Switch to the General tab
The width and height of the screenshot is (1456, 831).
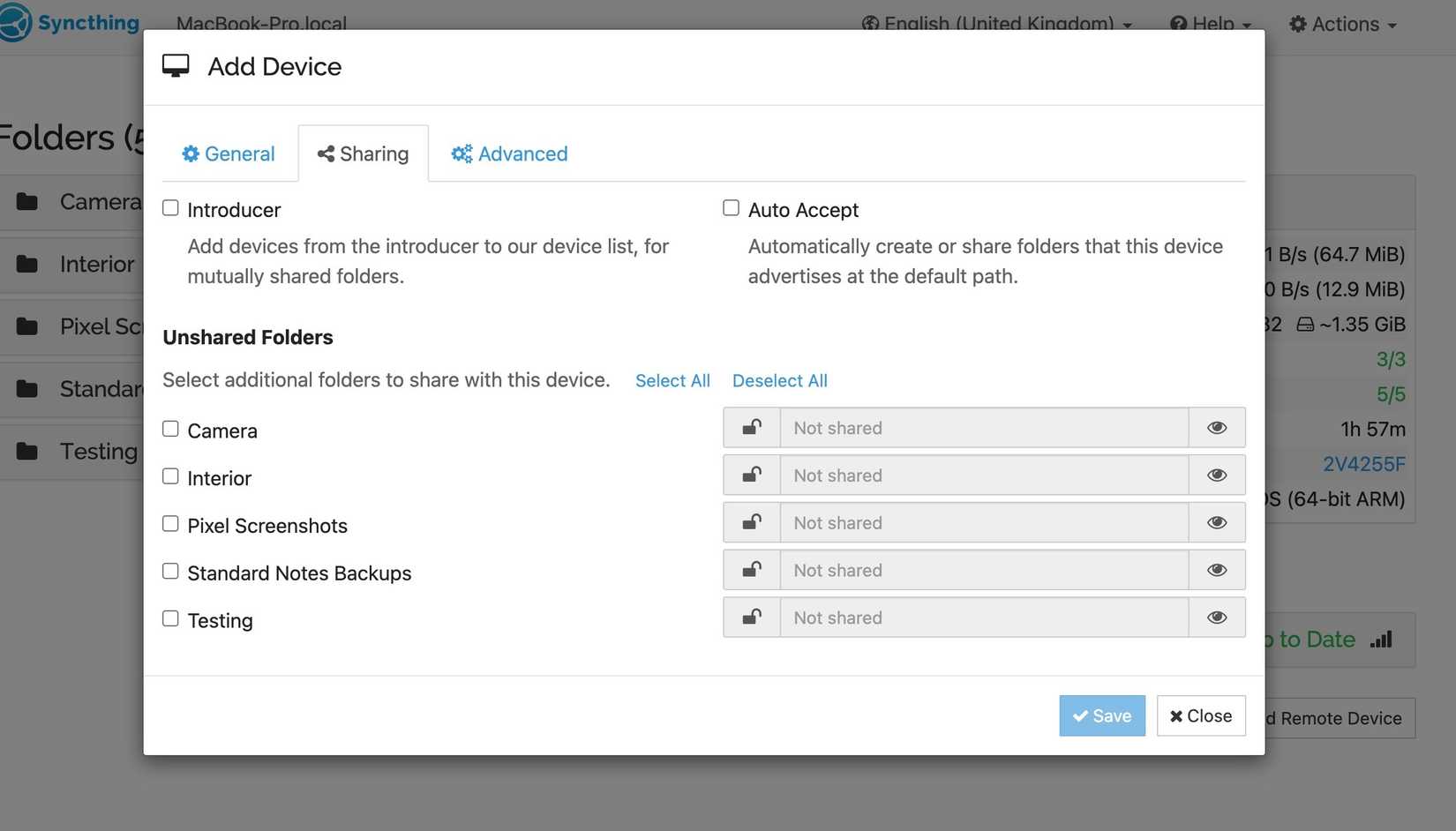[229, 153]
